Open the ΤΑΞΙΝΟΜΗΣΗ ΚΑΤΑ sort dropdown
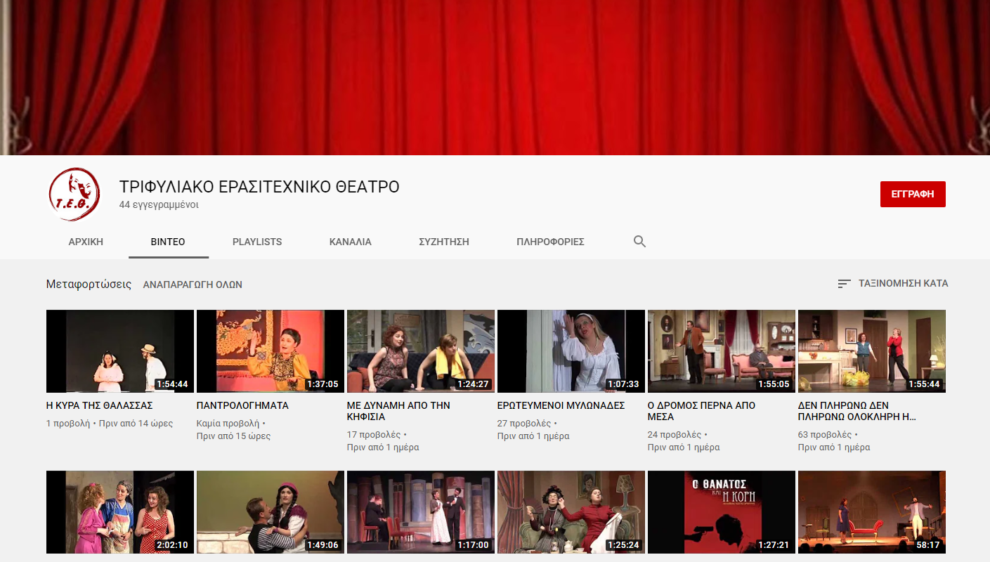The height and width of the screenshot is (562, 990). click(893, 284)
